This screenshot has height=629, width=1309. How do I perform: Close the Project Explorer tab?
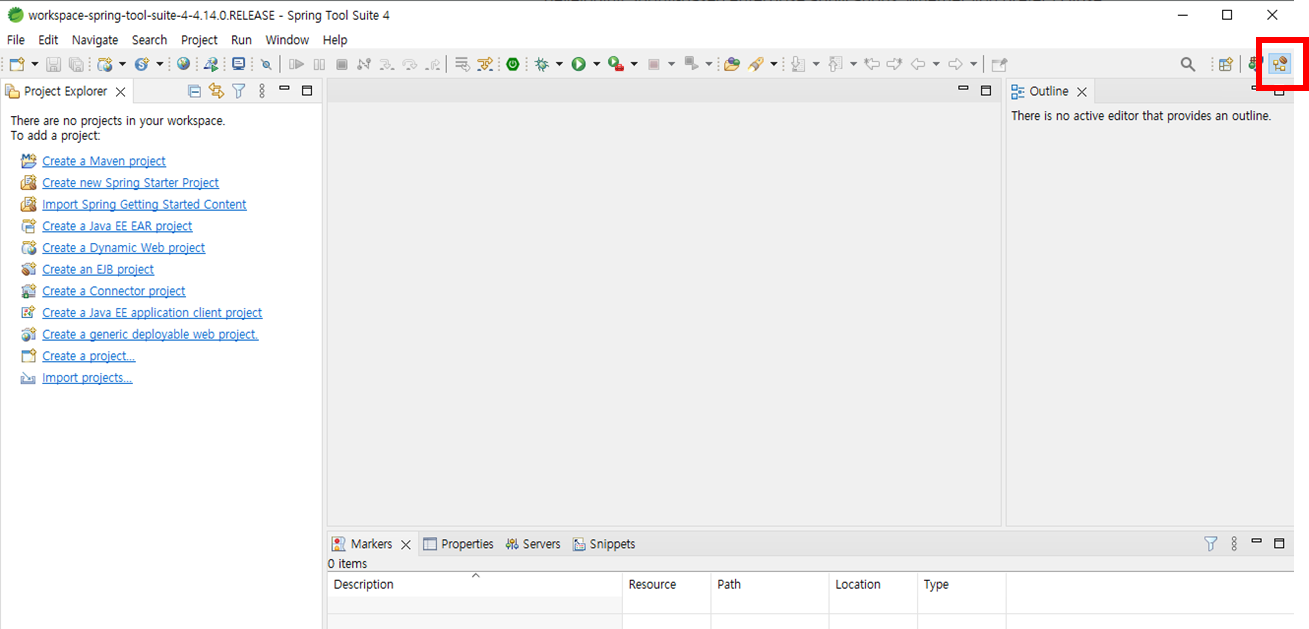(x=120, y=91)
